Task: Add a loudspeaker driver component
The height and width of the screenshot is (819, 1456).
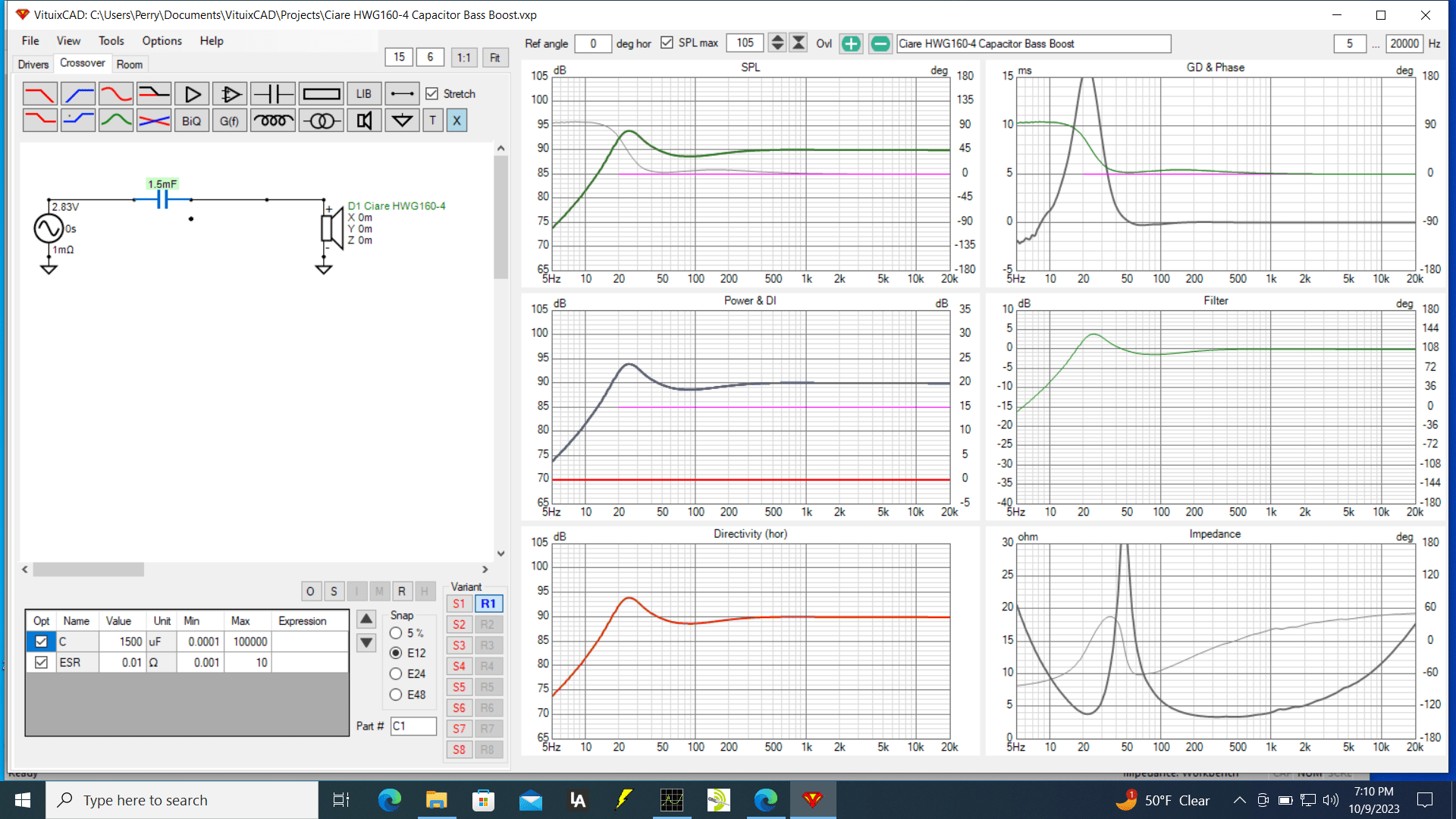Action: click(x=364, y=121)
